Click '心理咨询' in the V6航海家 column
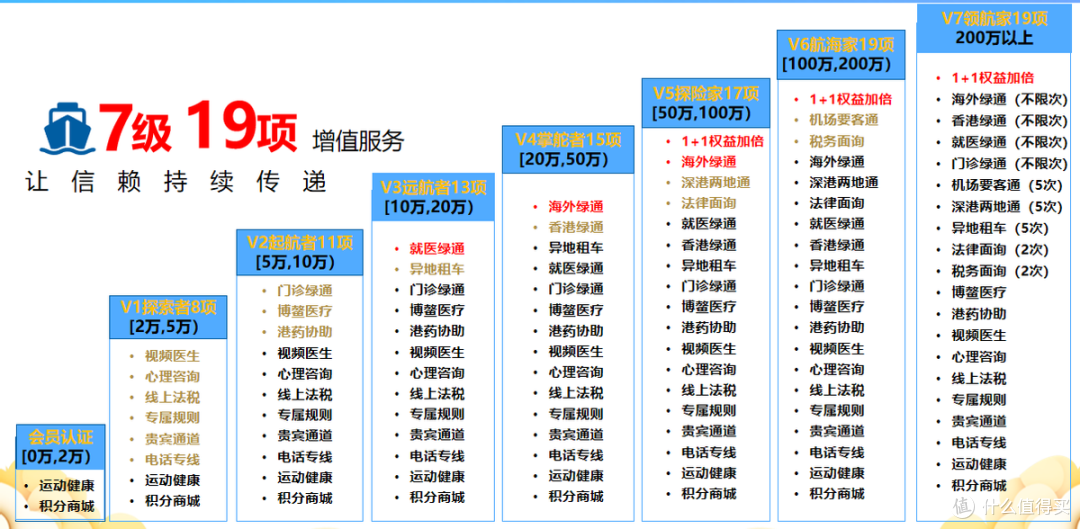The image size is (1080, 529). tap(837, 369)
